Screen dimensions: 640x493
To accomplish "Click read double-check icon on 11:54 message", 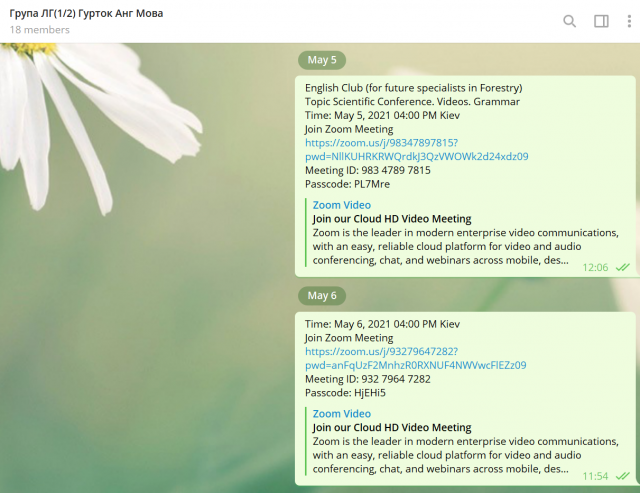I will 623,476.
